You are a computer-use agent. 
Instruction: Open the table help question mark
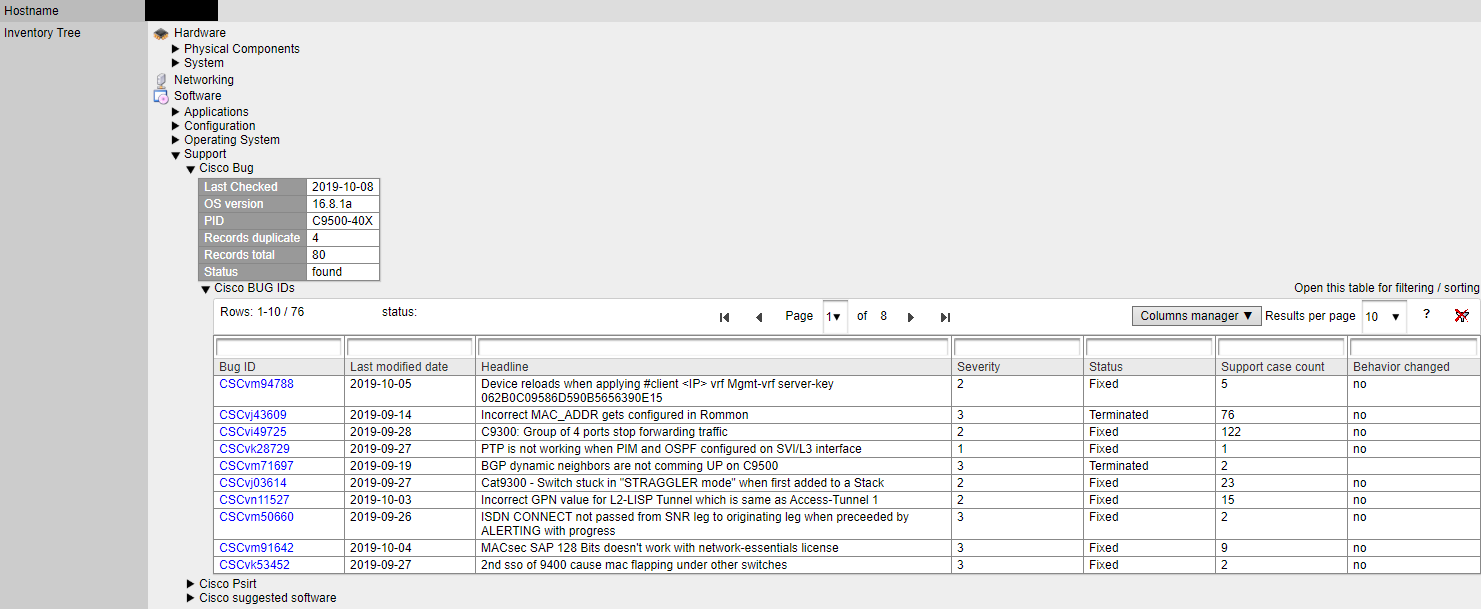1427,314
